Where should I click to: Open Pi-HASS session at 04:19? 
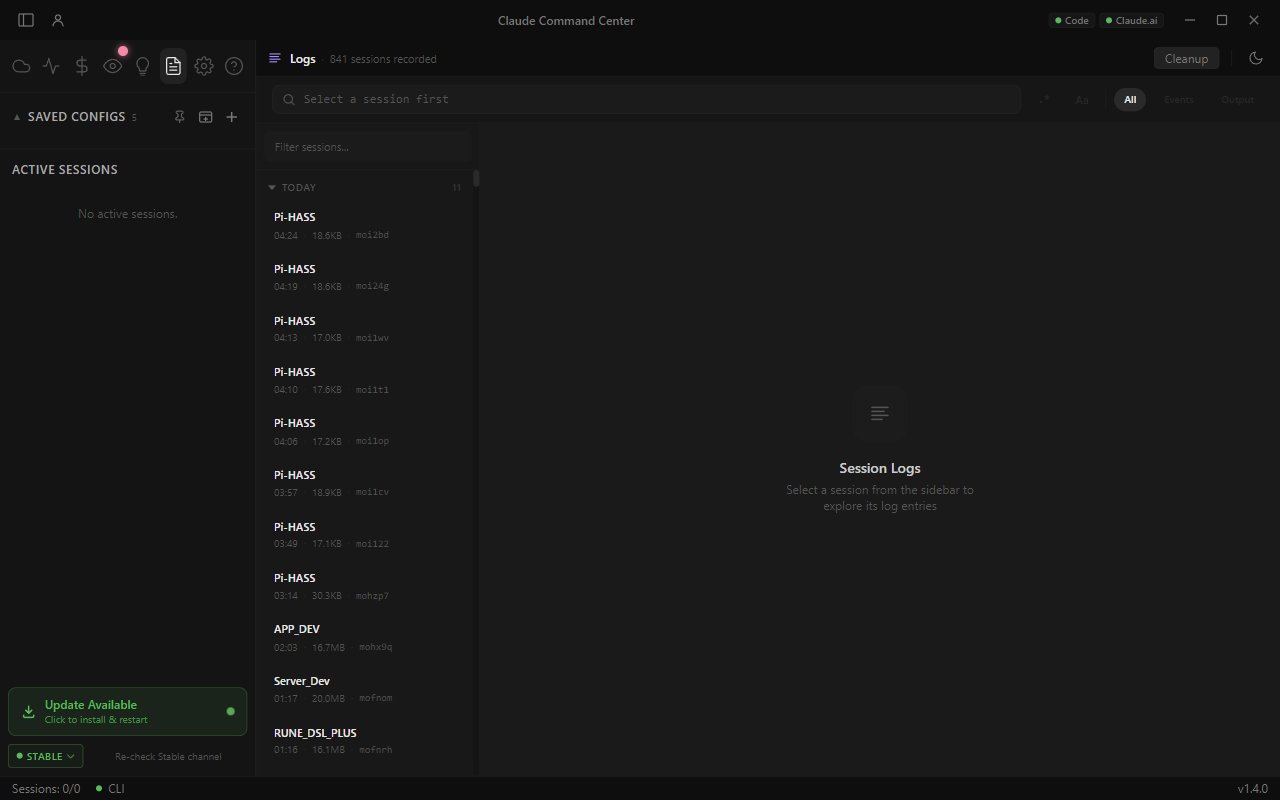[x=366, y=277]
